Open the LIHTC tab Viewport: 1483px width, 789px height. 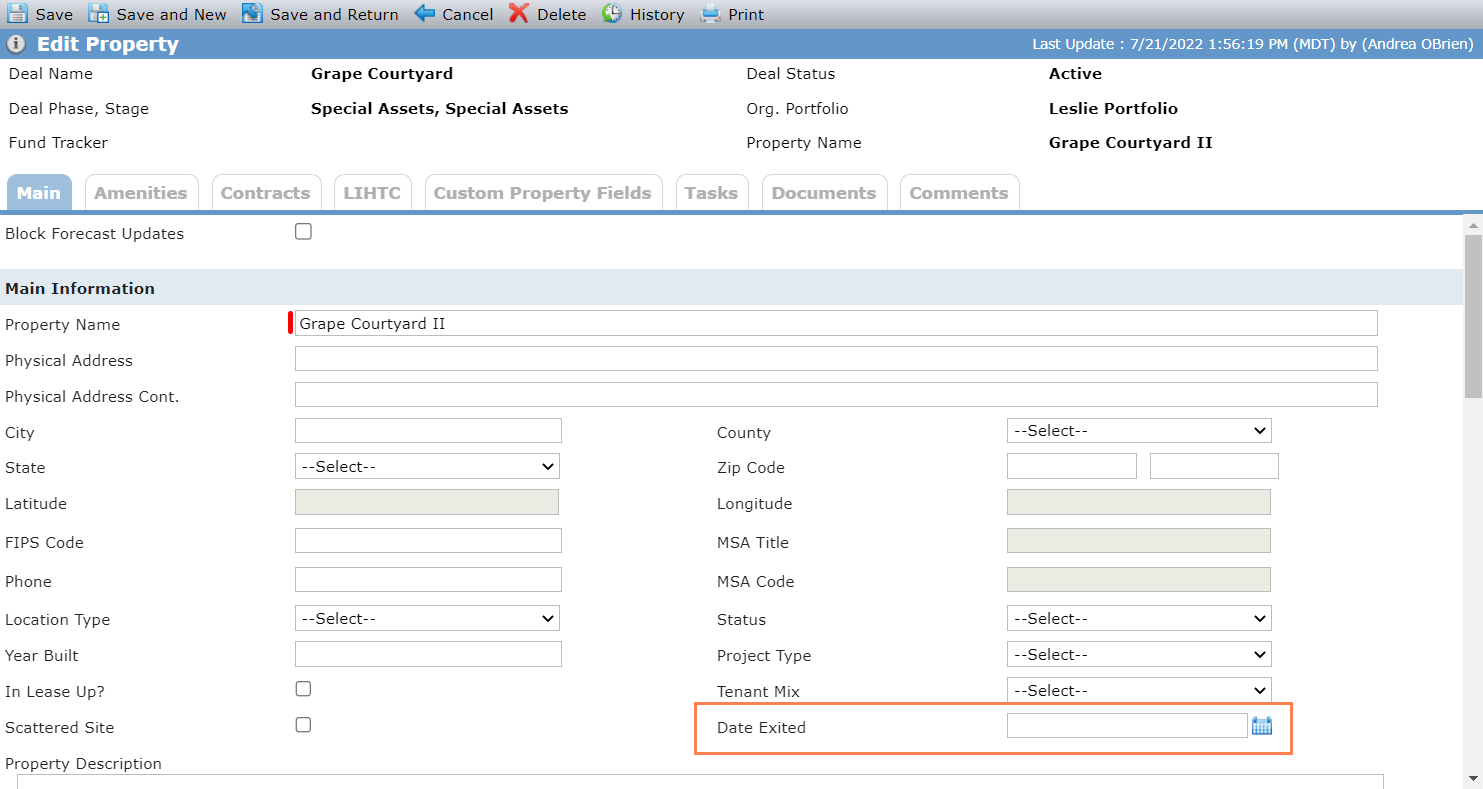(372, 193)
